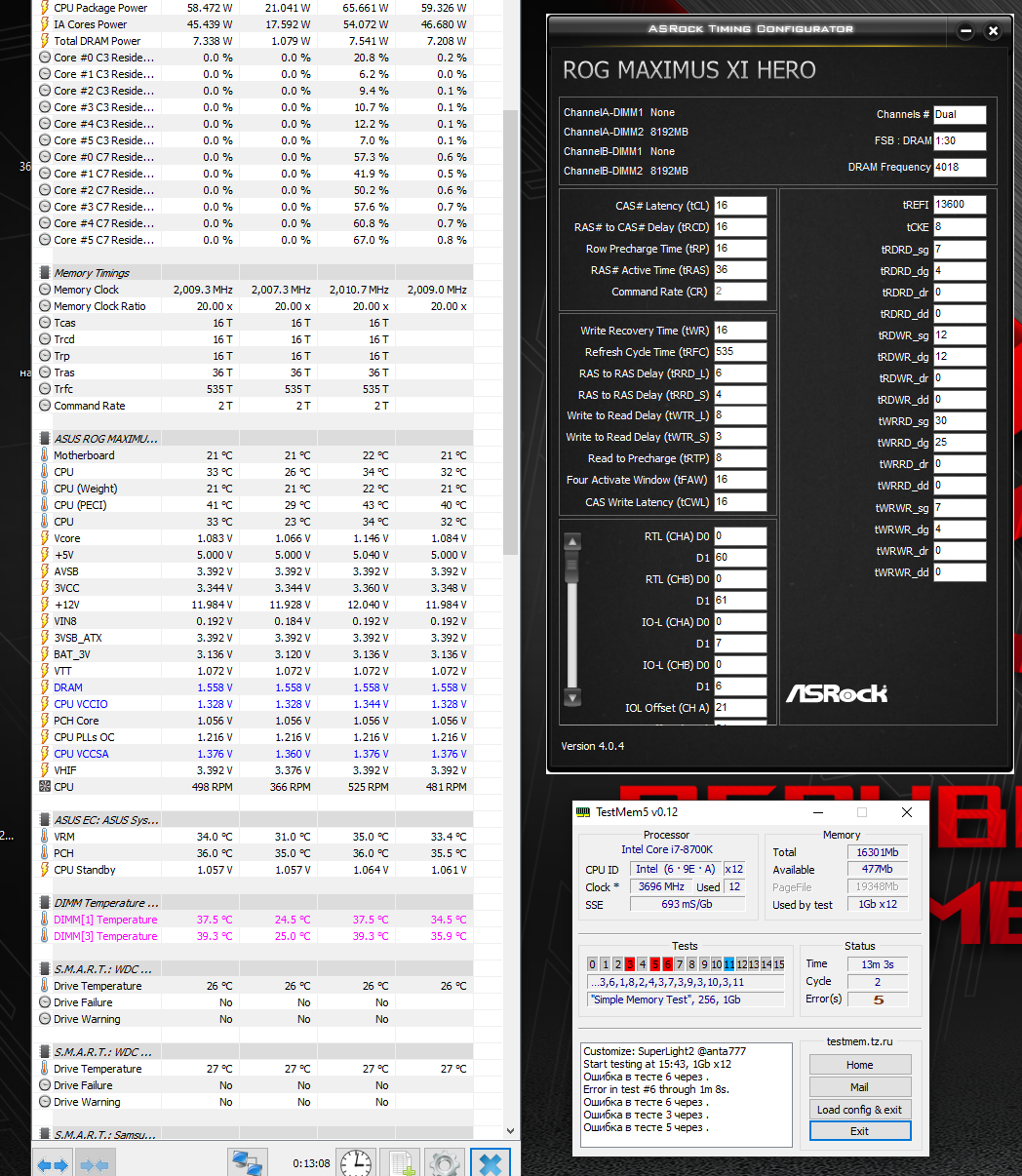Click the down arrow of the Timing Configurator RTL scrollbar
This screenshot has height=1176, width=1022.
[x=572, y=697]
